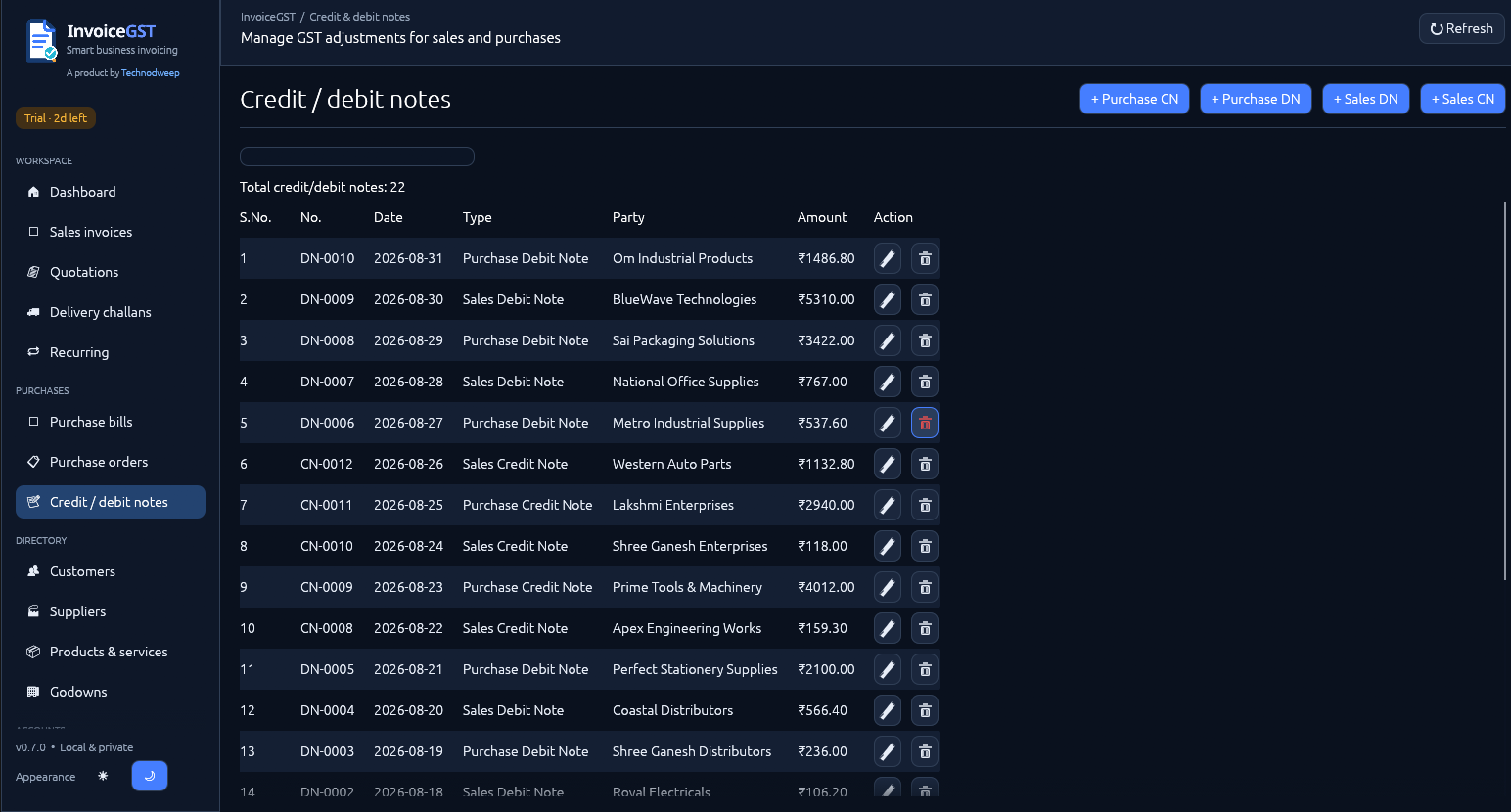
Task: Edit the Lakshmi Enterprises note CN-0011
Action: point(888,505)
